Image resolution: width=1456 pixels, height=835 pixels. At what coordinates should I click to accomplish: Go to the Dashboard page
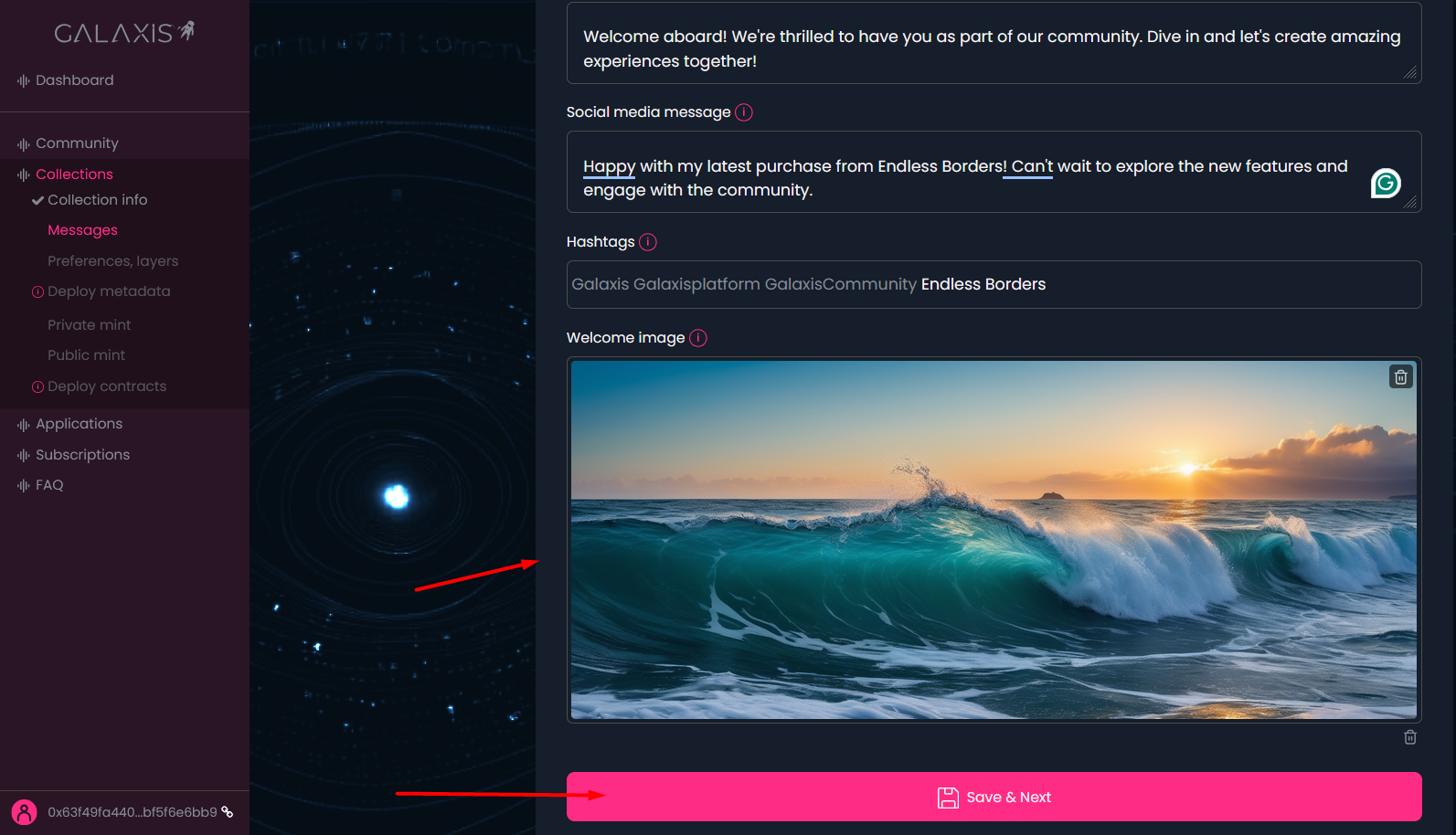coord(74,80)
